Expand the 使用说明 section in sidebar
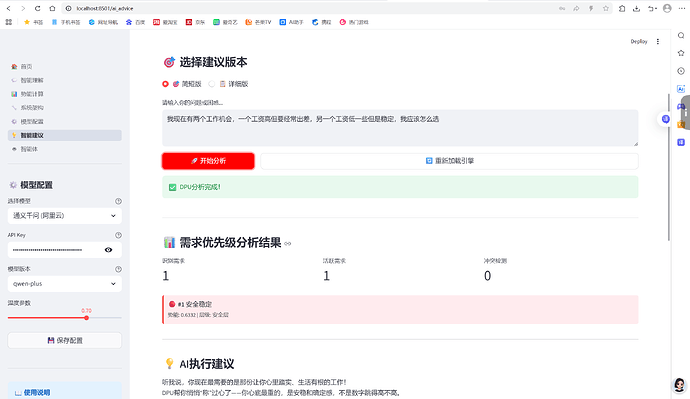 65,392
